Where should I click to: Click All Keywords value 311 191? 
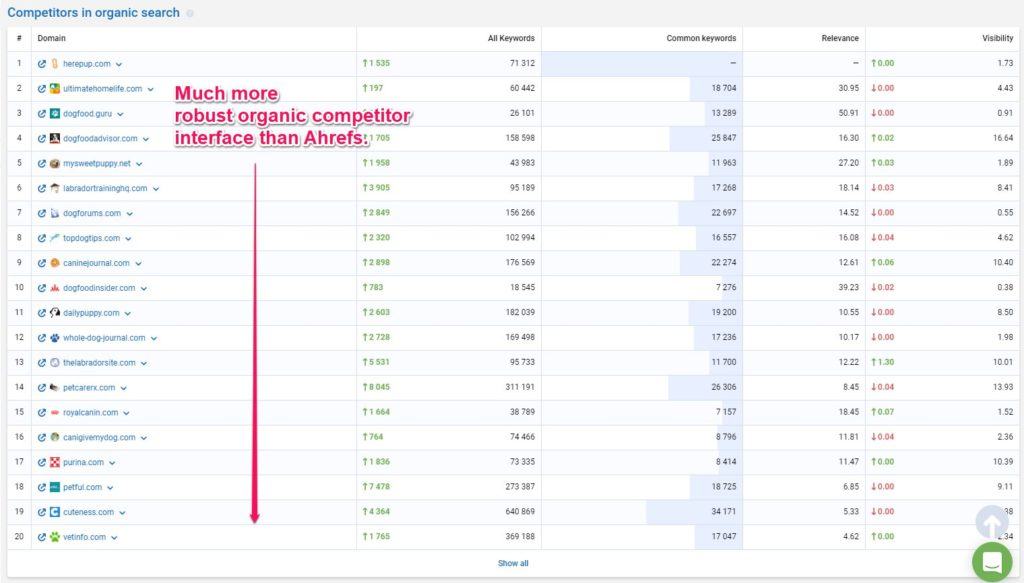click(520, 387)
